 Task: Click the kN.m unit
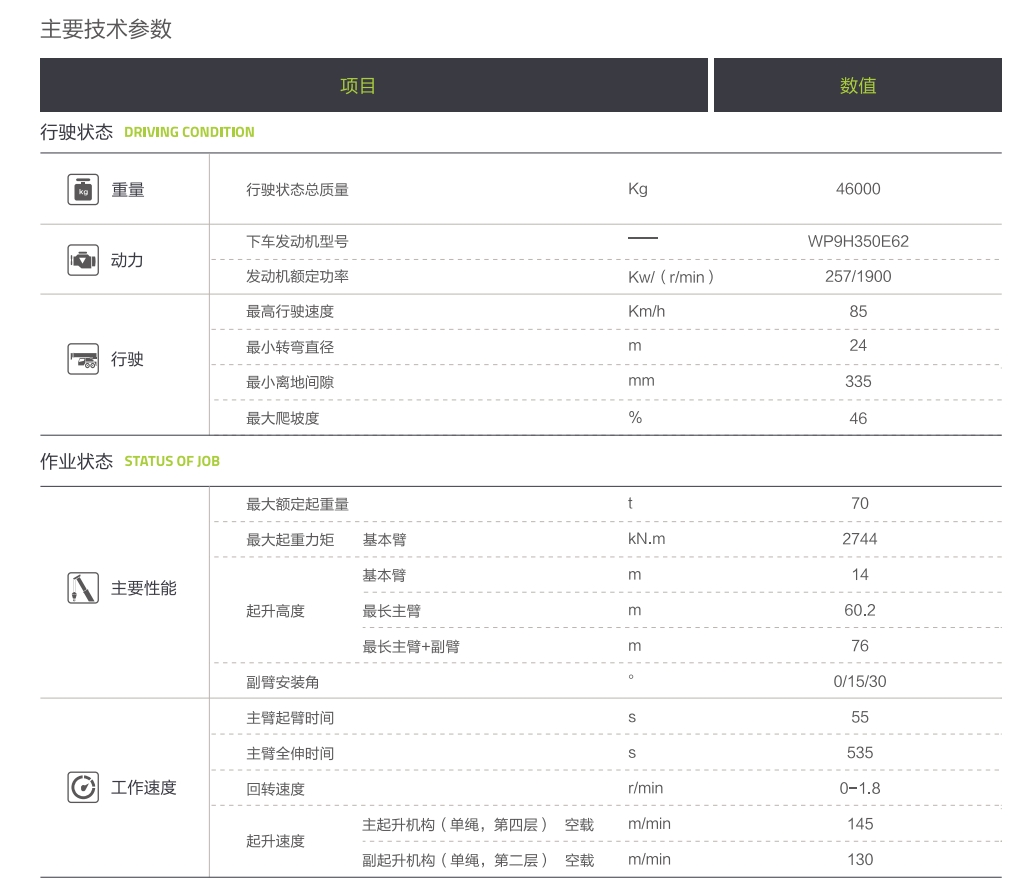(x=647, y=539)
